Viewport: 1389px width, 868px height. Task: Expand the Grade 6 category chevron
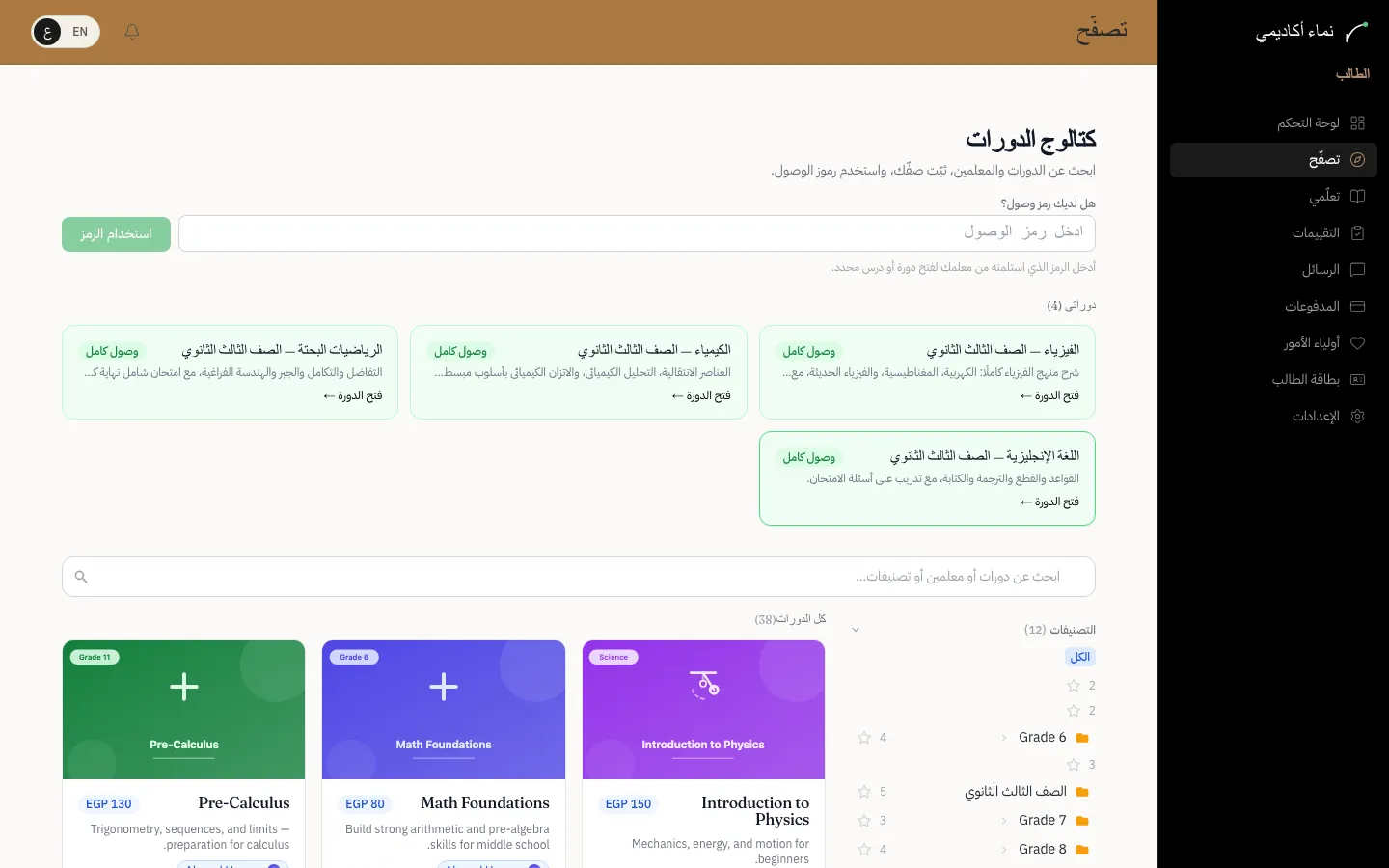(1004, 738)
